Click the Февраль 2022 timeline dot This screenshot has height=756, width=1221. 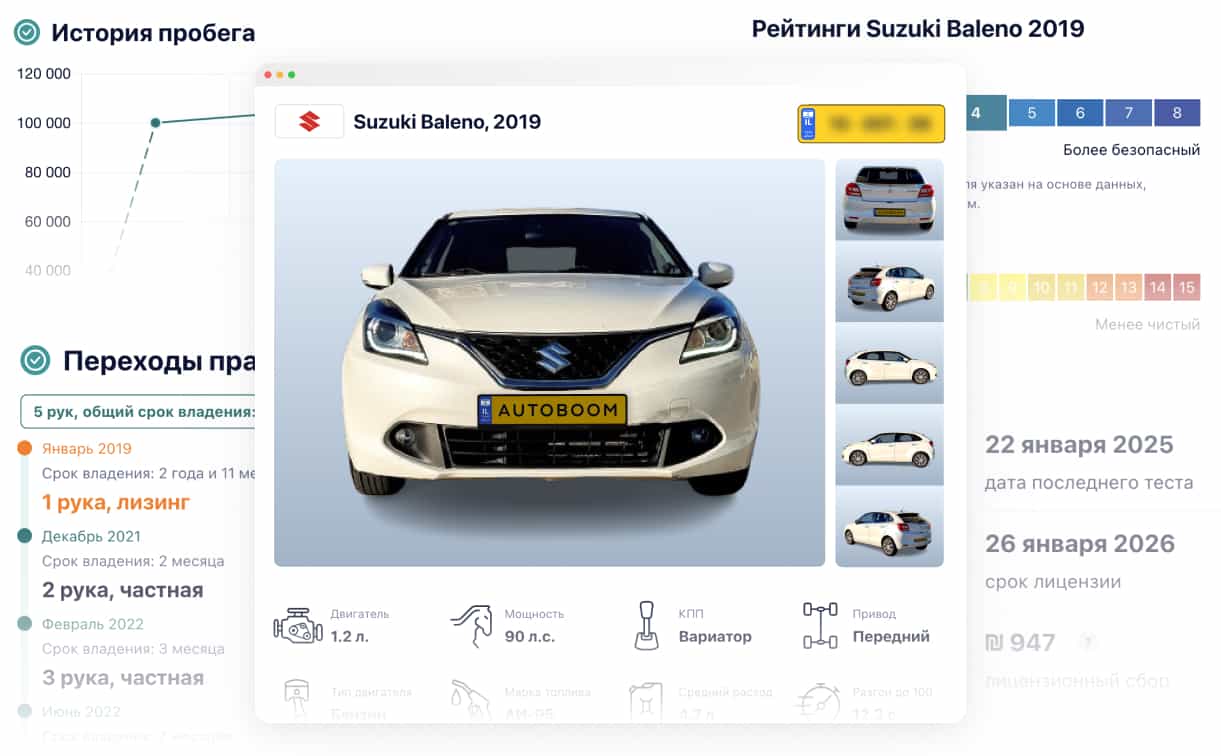tap(25, 624)
